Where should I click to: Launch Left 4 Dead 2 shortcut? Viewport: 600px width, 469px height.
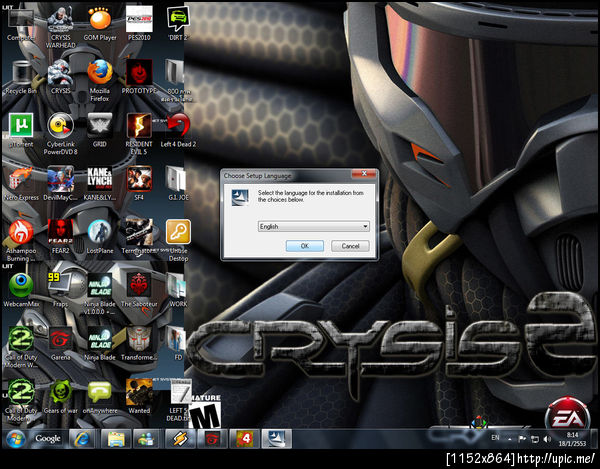tap(178, 130)
